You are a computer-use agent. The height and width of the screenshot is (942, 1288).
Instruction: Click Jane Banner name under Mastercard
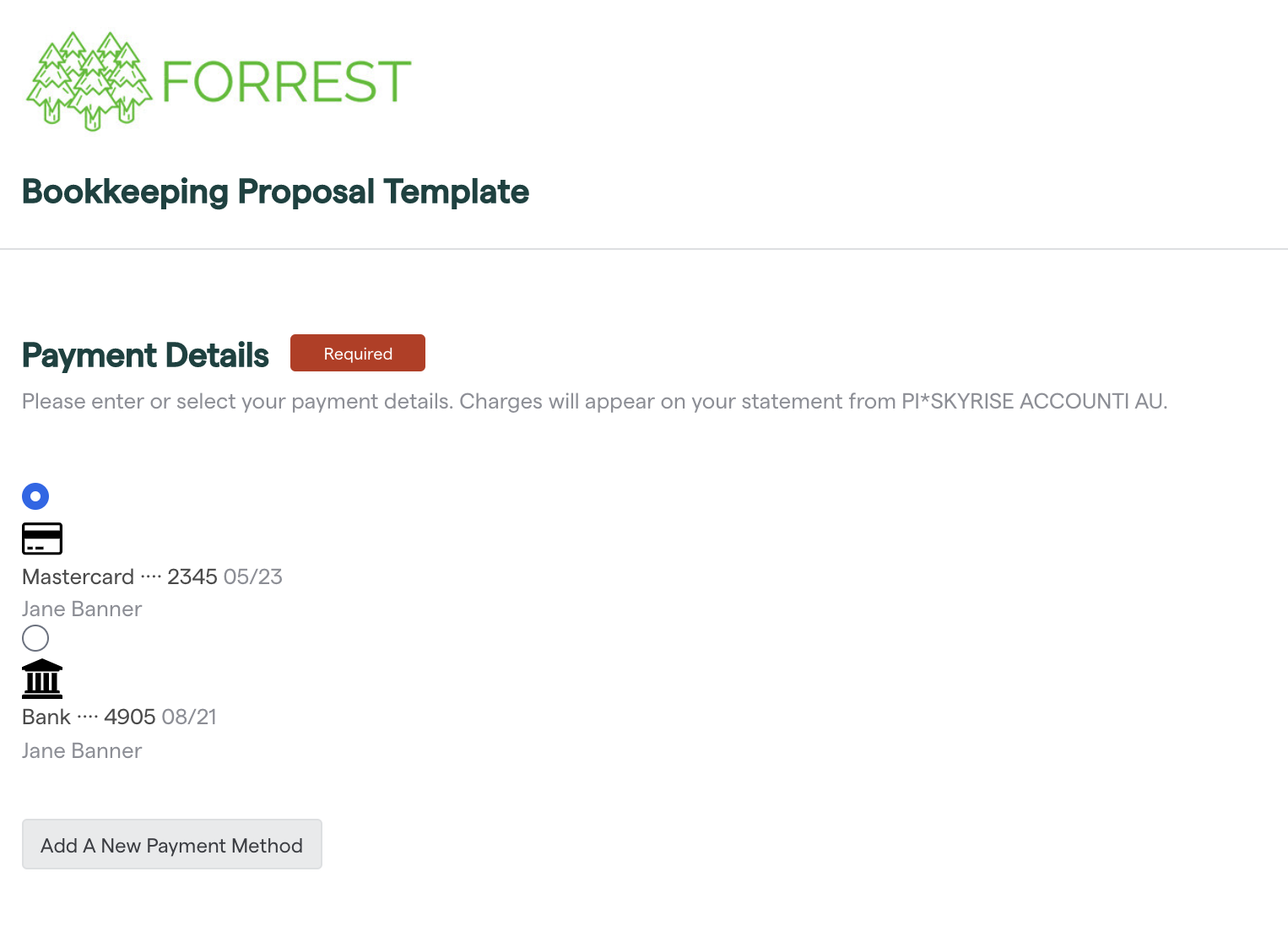[82, 609]
